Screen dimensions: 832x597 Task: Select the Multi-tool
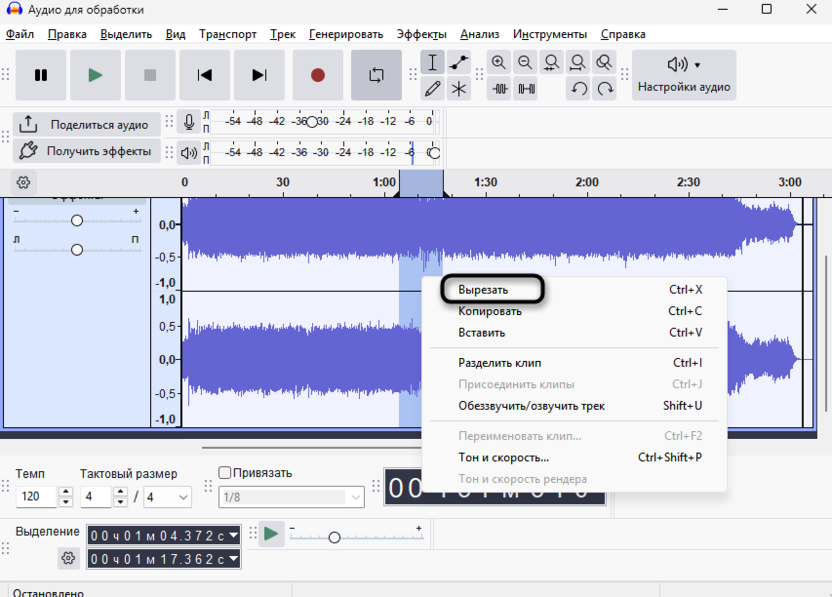457,89
